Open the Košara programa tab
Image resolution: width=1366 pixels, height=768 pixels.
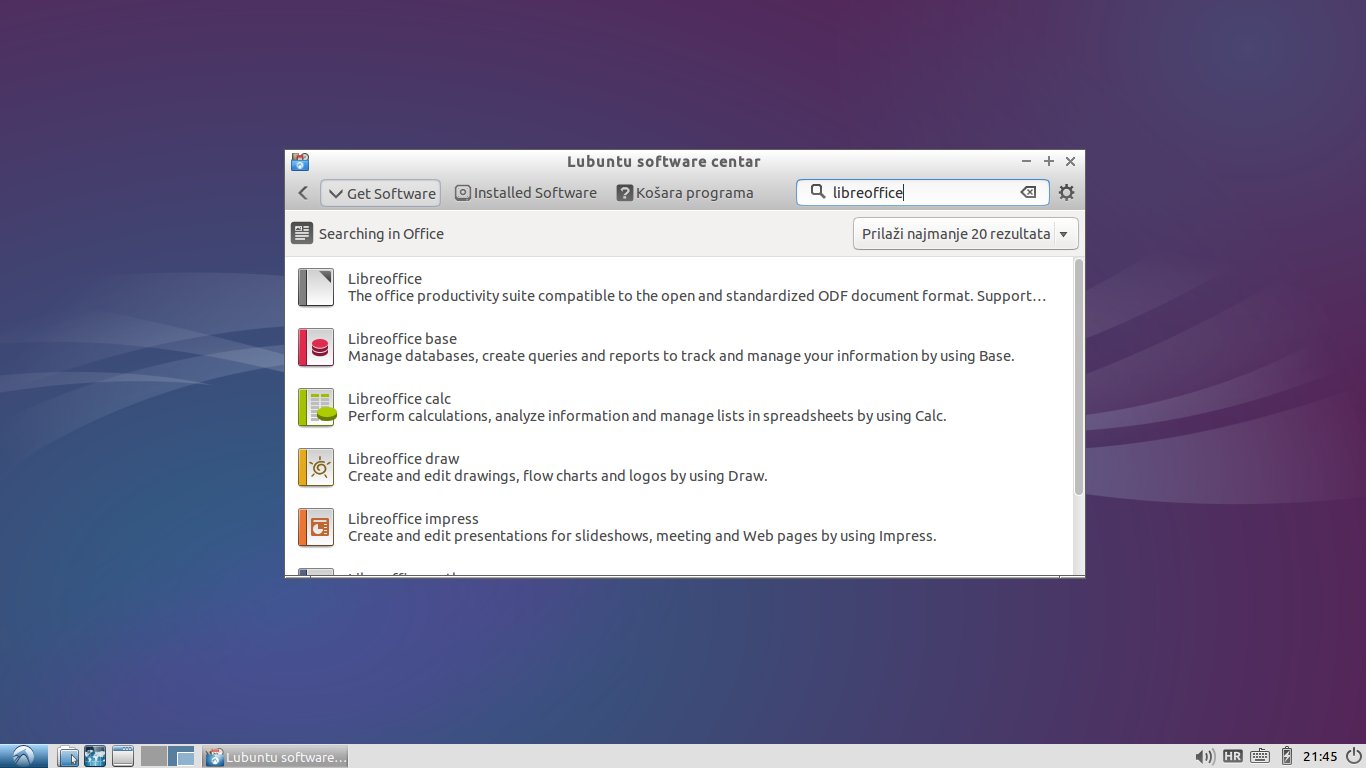click(x=685, y=193)
